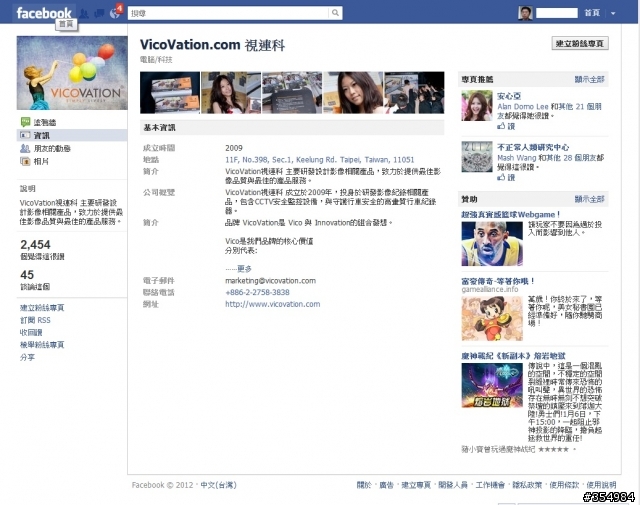The image size is (640, 505).
Task: Click 訂閱 RSS link
Action: click(x=36, y=320)
